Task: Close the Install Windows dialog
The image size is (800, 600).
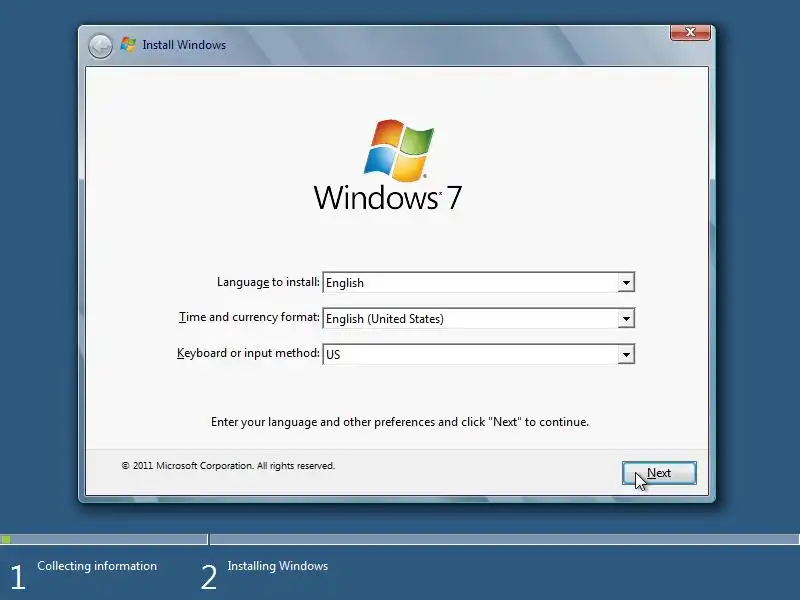Action: [x=690, y=32]
